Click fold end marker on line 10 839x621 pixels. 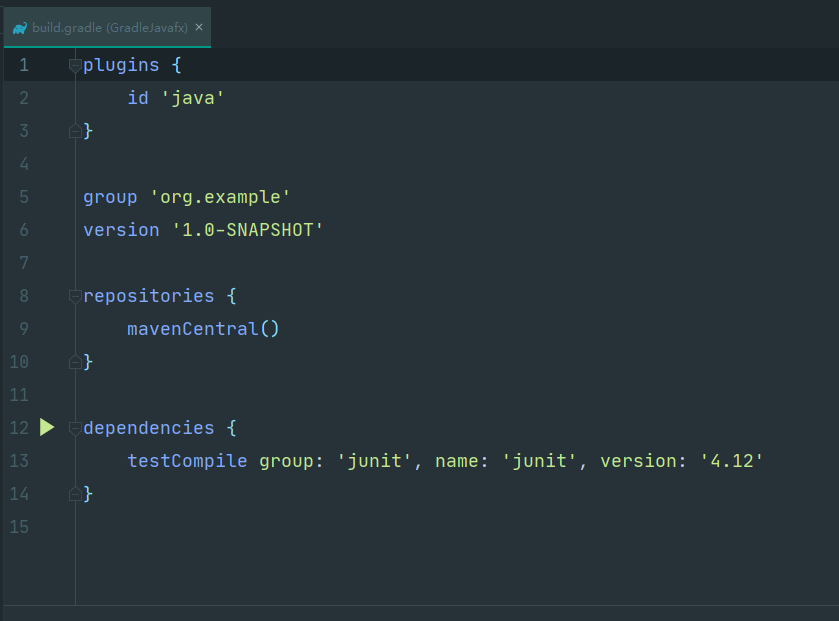pos(74,362)
